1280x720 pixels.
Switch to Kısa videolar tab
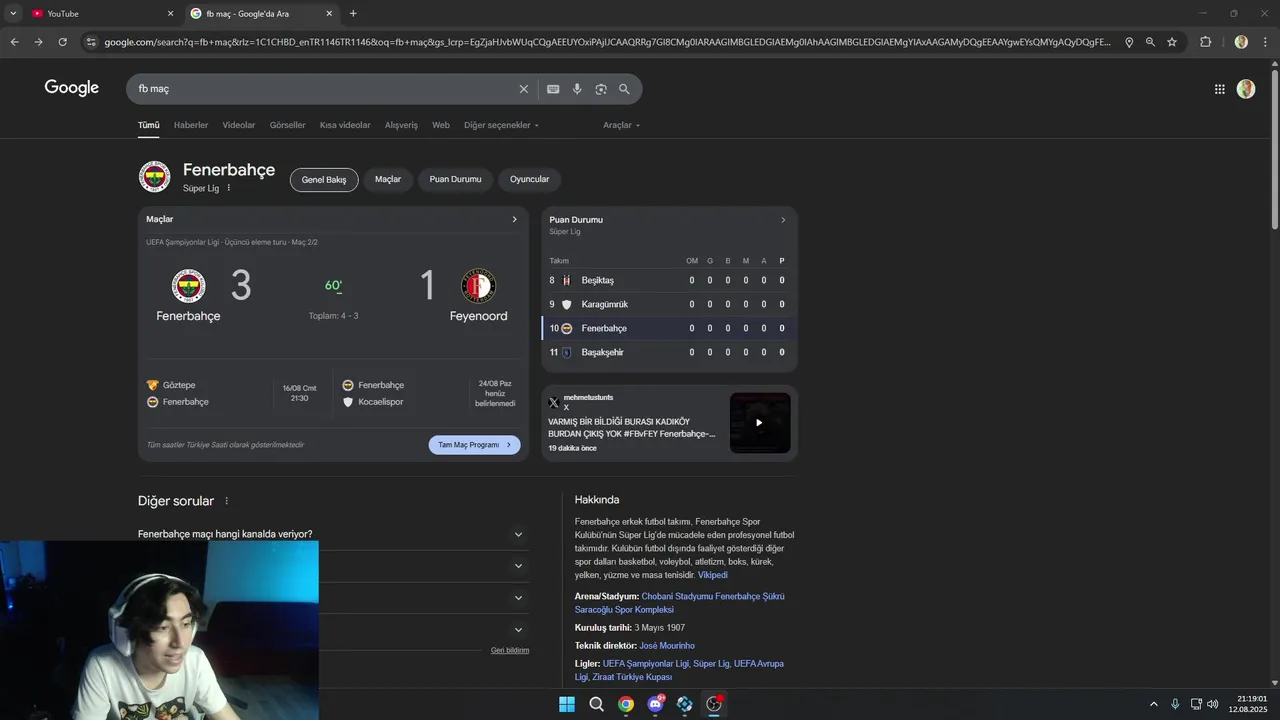coord(345,125)
